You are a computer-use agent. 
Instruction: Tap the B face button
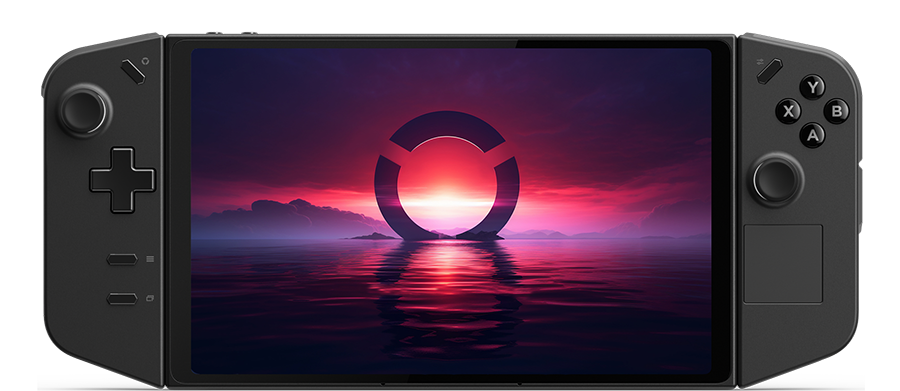pyautogui.click(x=836, y=111)
